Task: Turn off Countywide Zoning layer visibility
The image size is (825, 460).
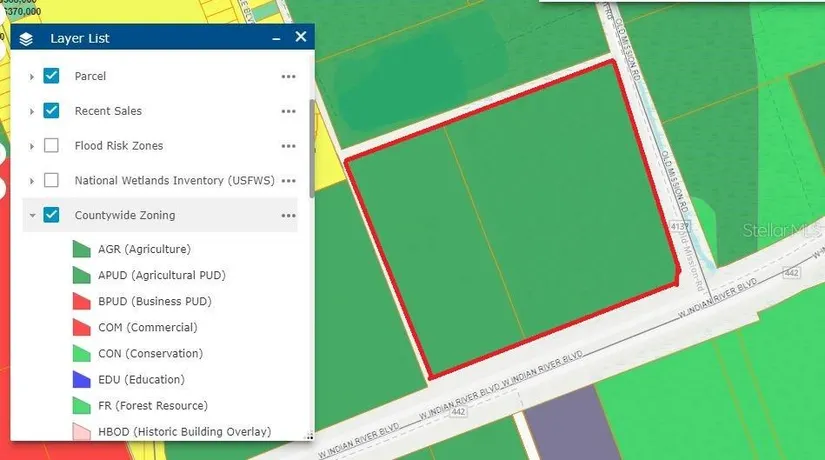Action: click(52, 215)
